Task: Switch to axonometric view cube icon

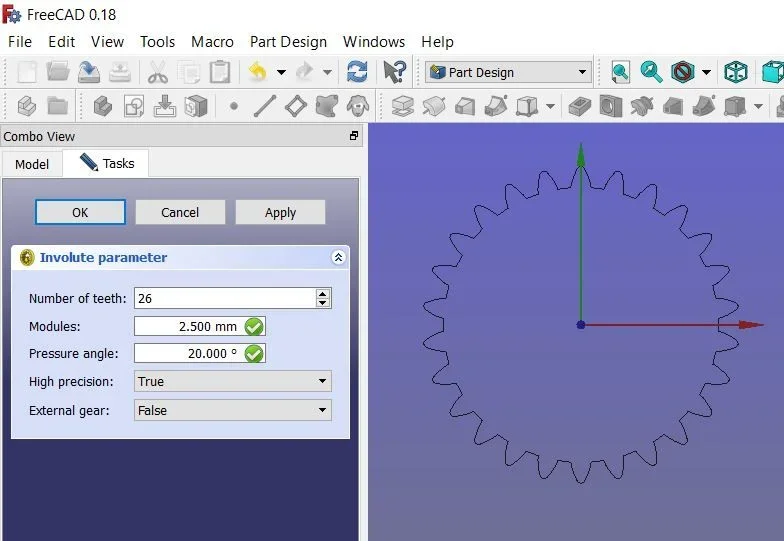Action: (736, 72)
